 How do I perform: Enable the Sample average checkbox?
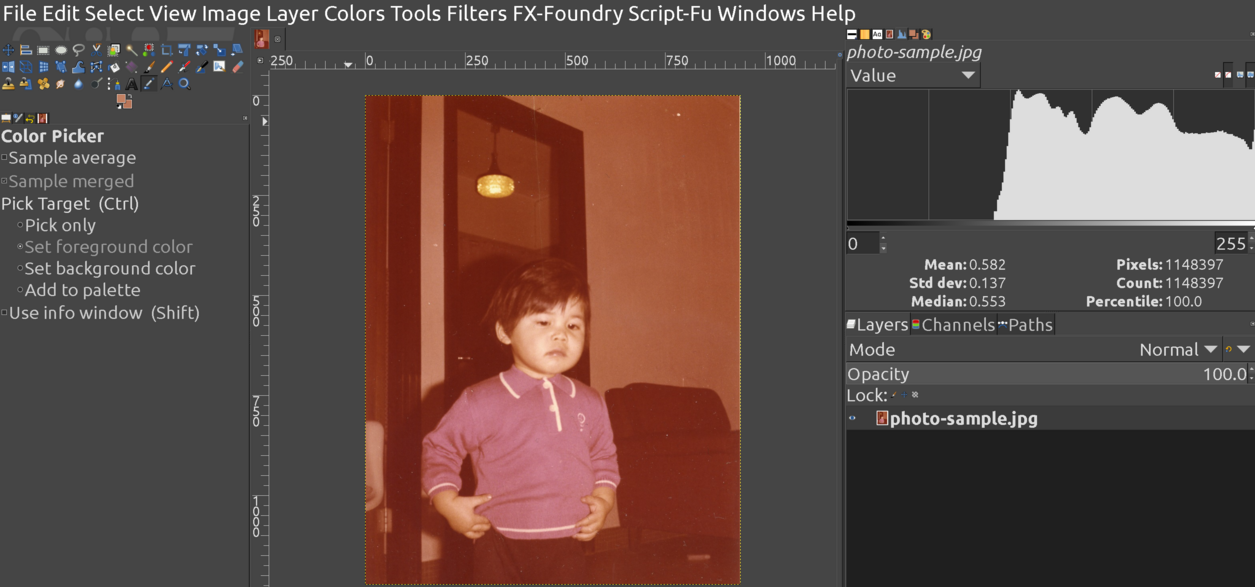(x=4, y=158)
